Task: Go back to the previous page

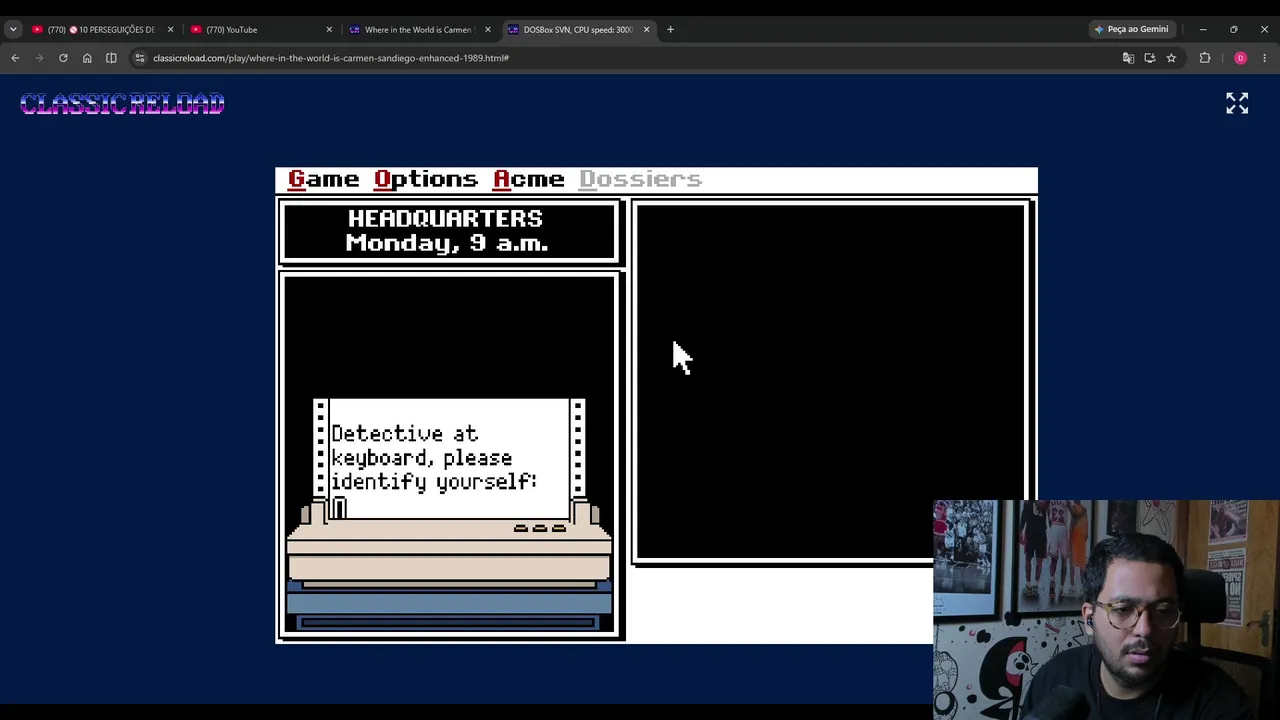Action: [x=15, y=58]
